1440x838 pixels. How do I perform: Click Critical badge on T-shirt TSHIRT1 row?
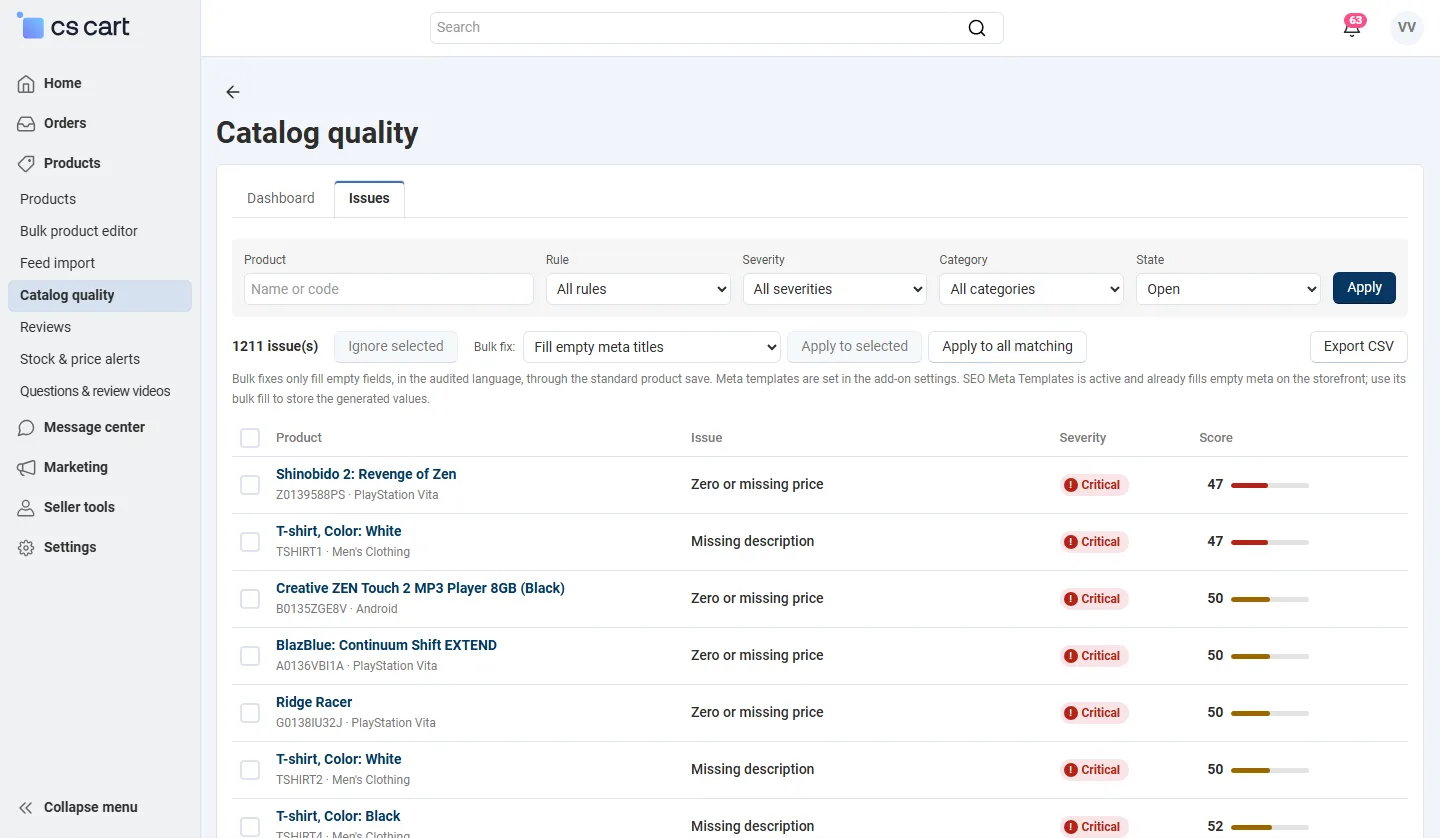click(1094, 542)
